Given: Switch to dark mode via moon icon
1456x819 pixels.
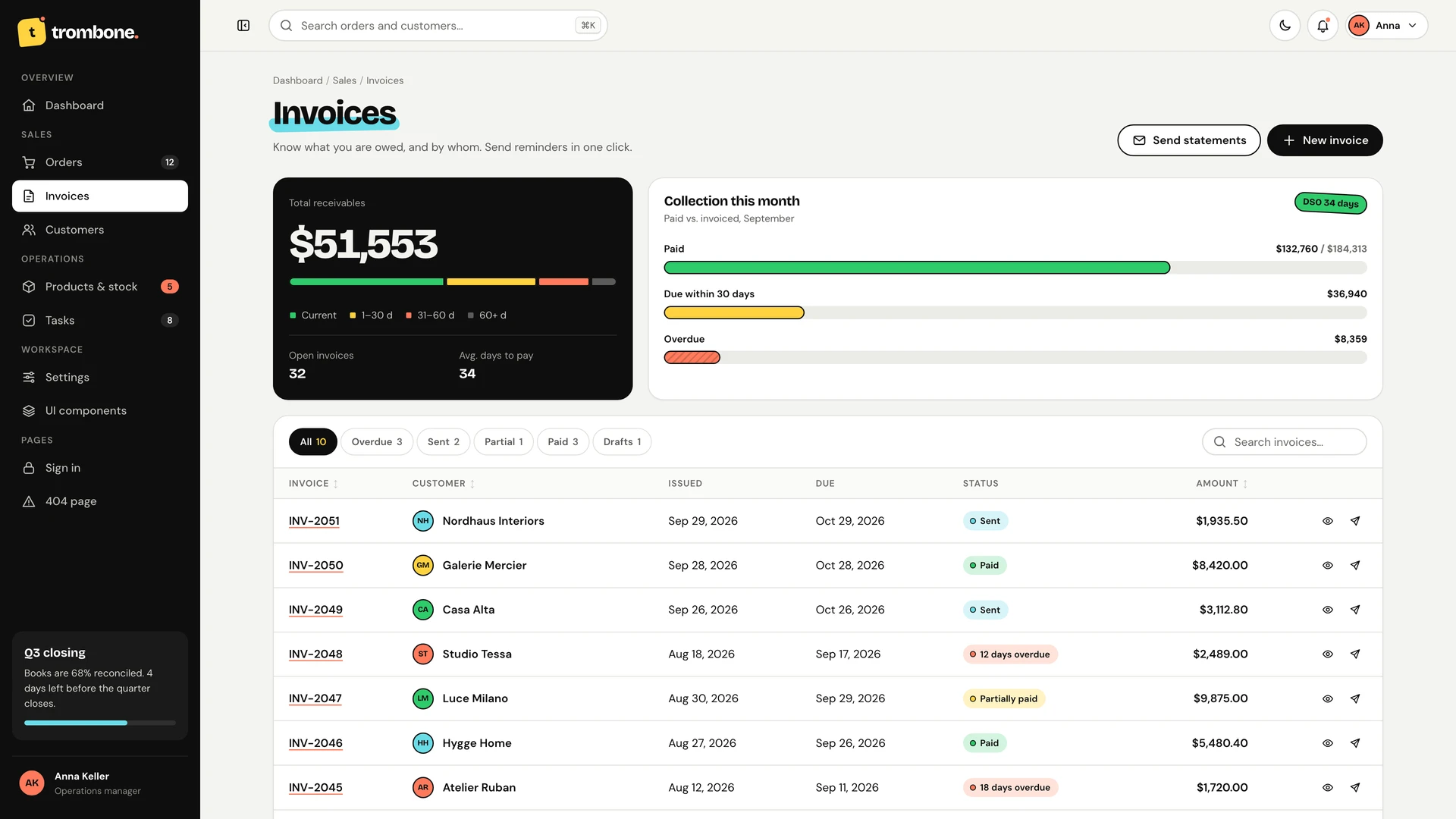Looking at the screenshot, I should tap(1285, 26).
